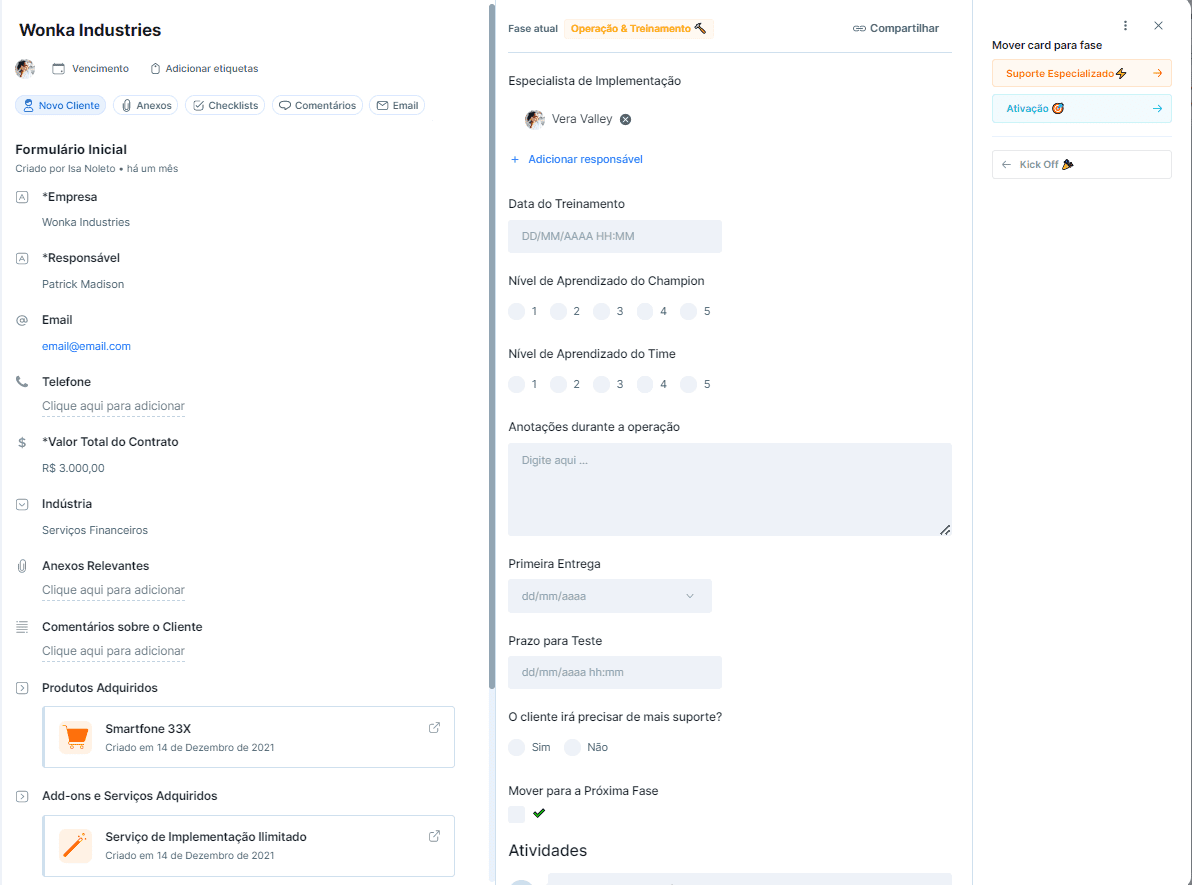Image resolution: width=1192 pixels, height=885 pixels.
Task: Add a comment under Comentários sobre o Cliente
Action: (x=113, y=651)
